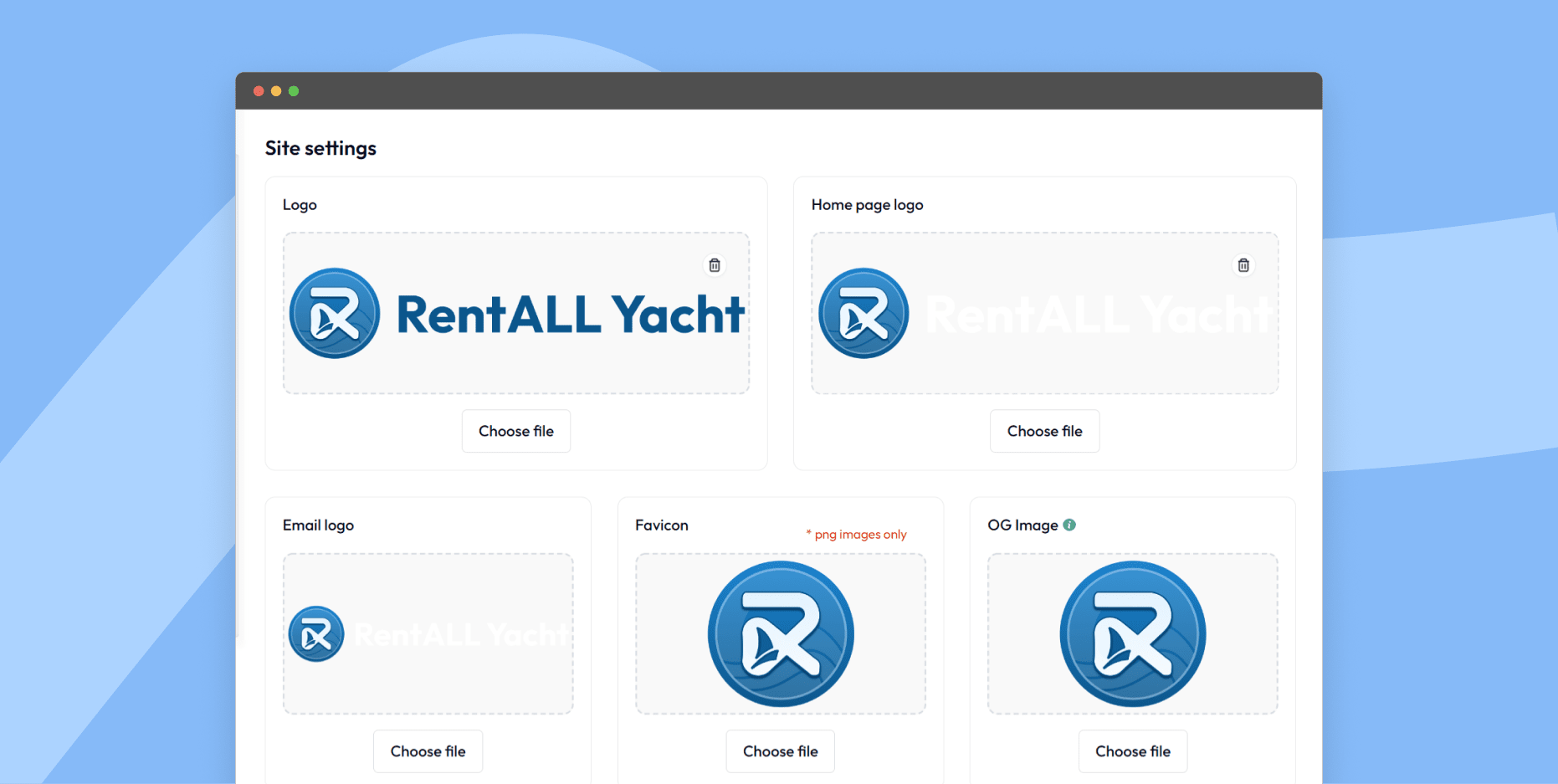Click the yellow minimize window dot
Screen dimensions: 1558x784
coord(276,91)
